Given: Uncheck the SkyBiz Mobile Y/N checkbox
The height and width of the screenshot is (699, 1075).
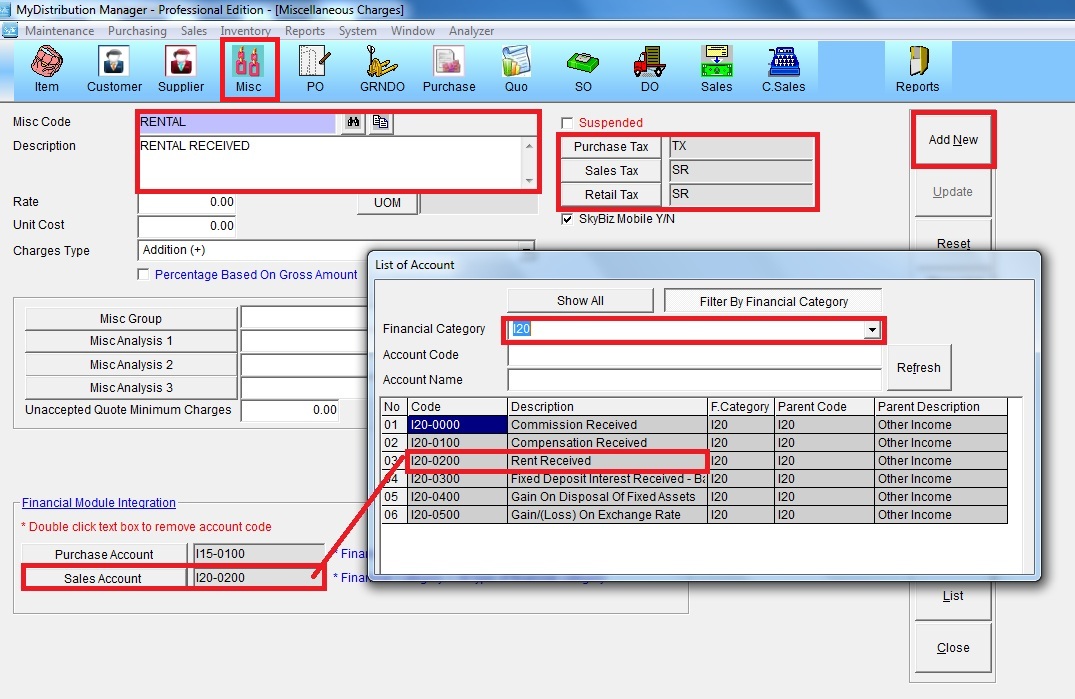Looking at the screenshot, I should click(x=568, y=219).
